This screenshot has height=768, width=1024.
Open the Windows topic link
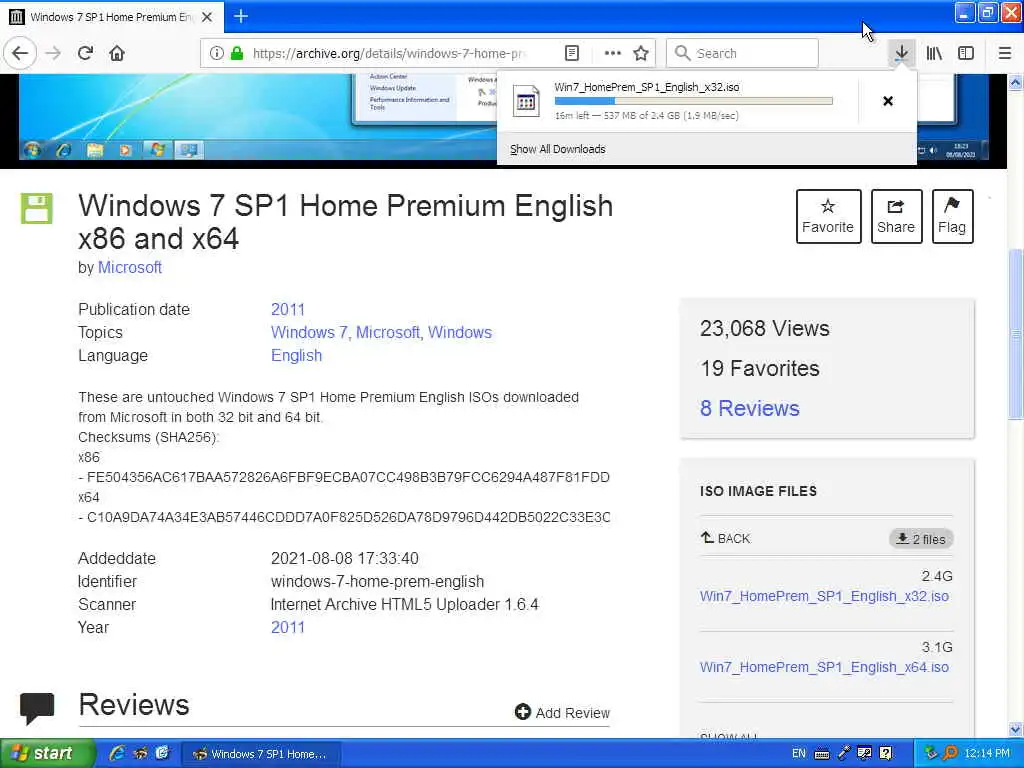[460, 332]
